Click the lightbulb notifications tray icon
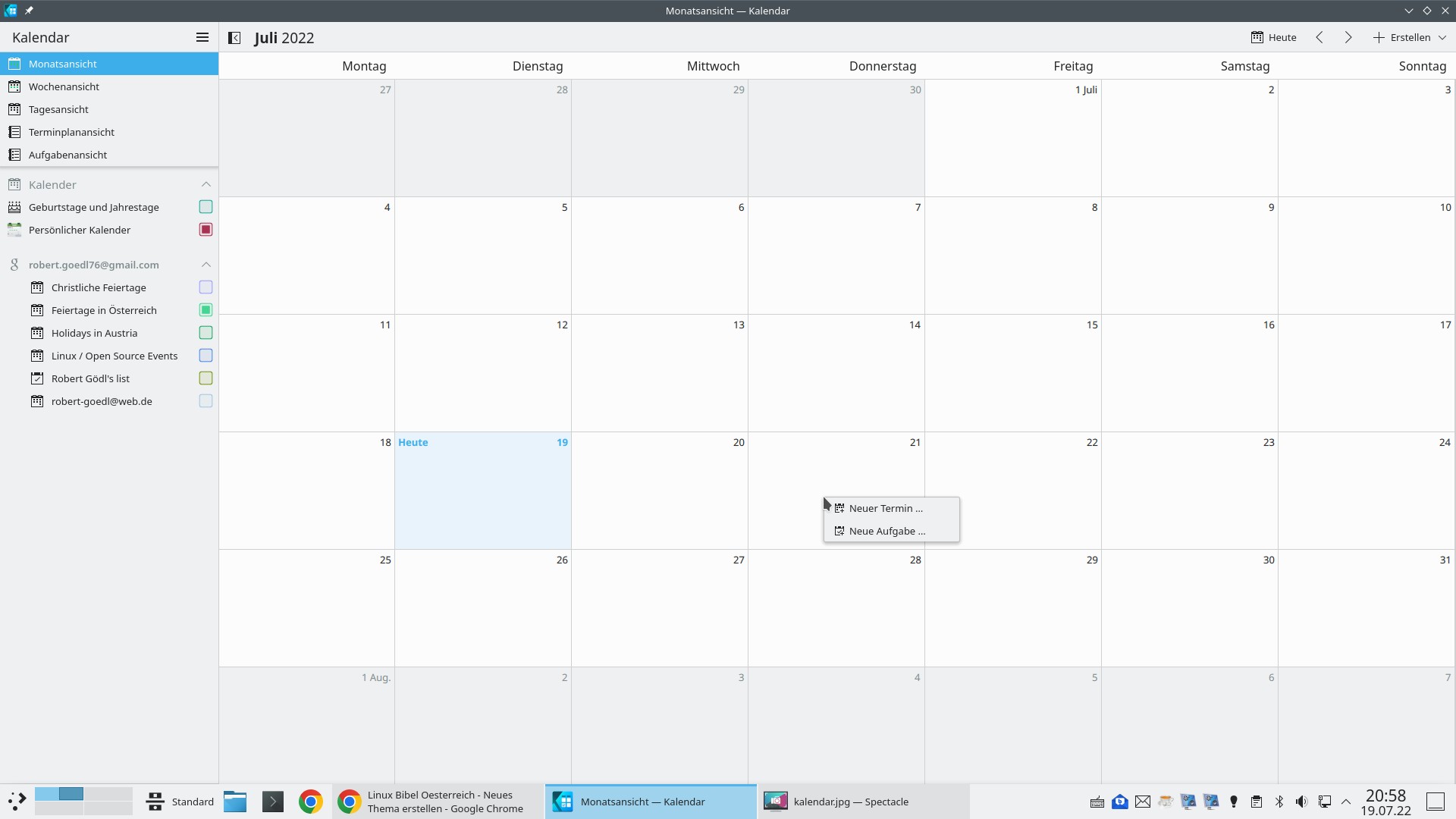1456x819 pixels. 1234,802
